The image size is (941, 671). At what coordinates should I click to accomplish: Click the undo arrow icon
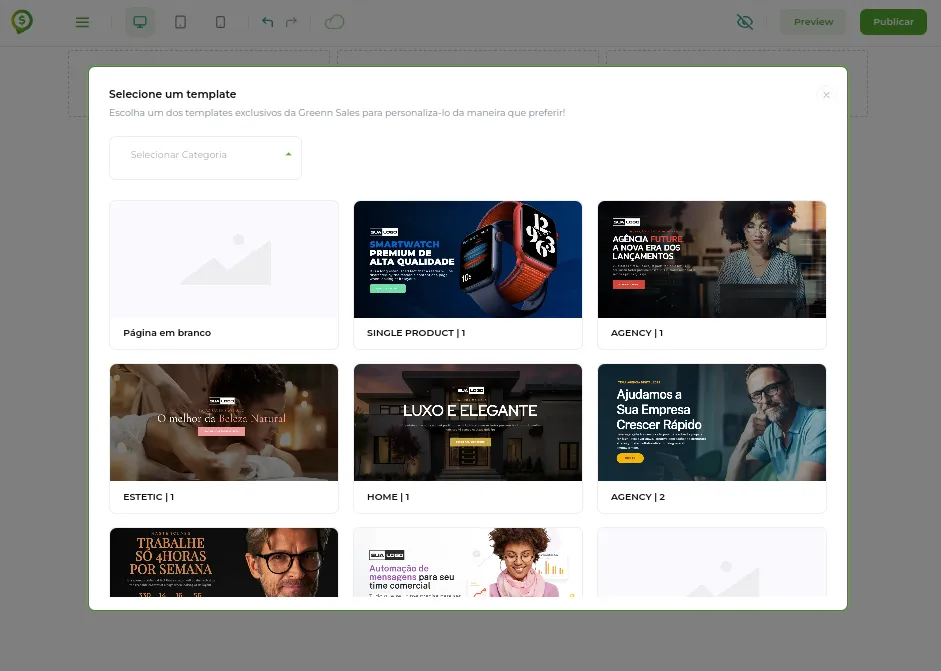(x=268, y=22)
